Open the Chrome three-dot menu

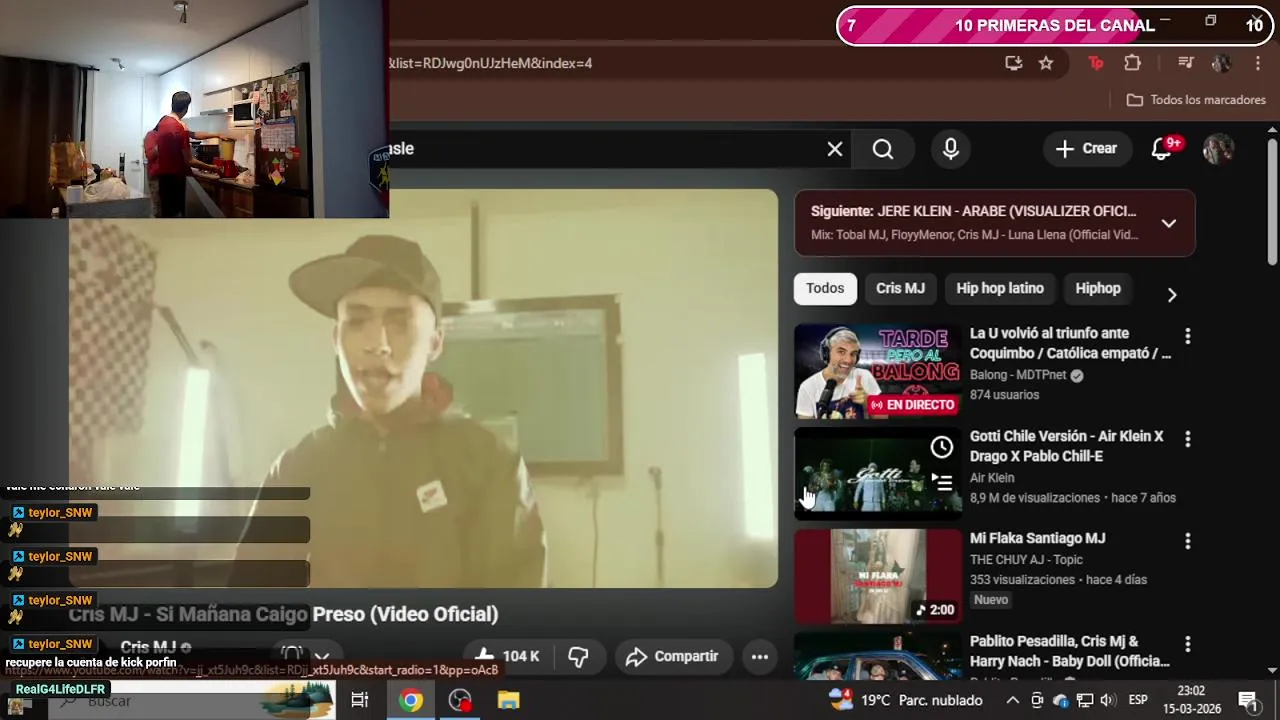pyautogui.click(x=1258, y=63)
